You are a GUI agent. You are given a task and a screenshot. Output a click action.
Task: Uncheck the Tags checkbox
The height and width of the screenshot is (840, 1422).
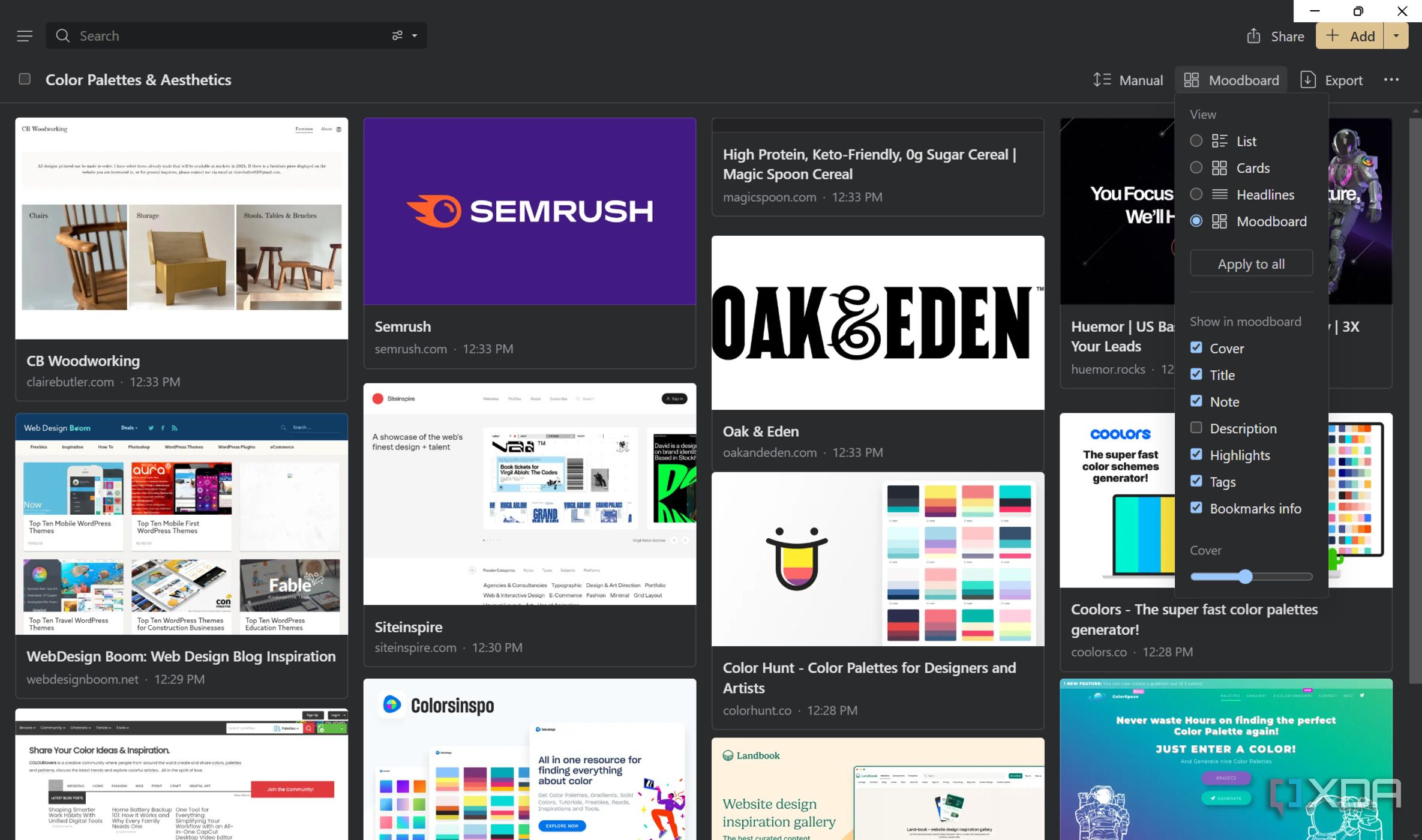coord(1196,481)
